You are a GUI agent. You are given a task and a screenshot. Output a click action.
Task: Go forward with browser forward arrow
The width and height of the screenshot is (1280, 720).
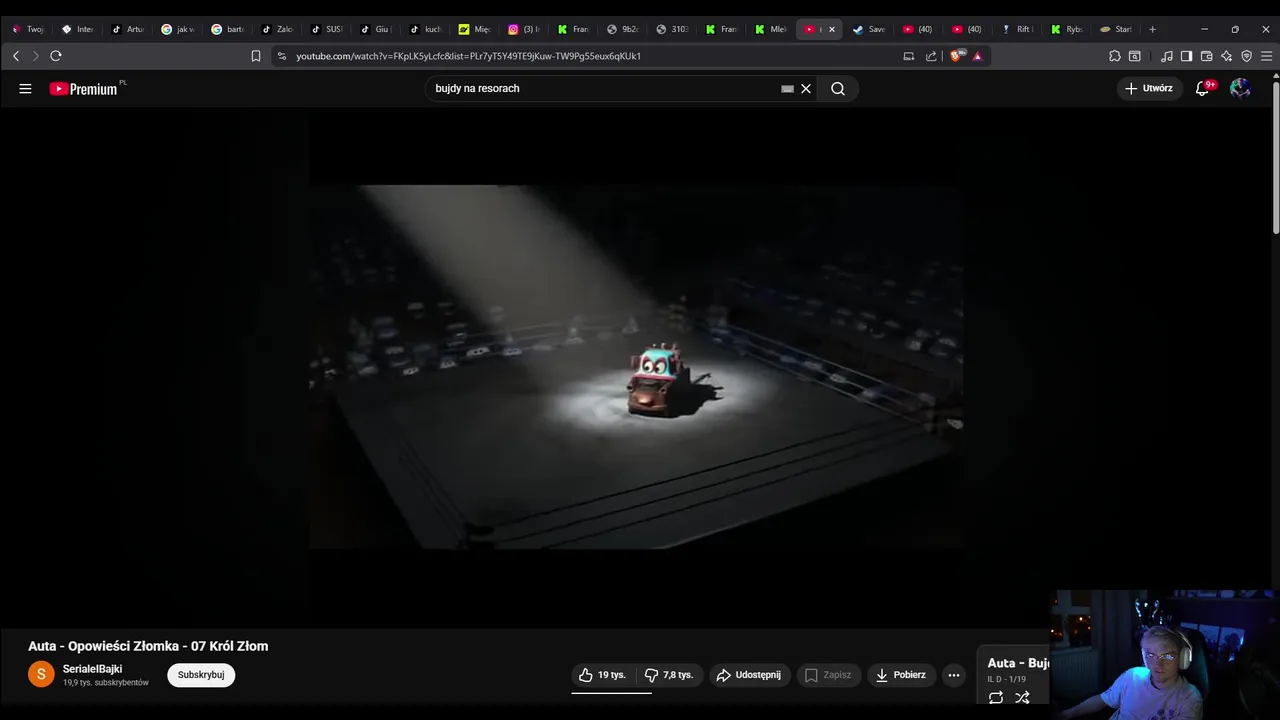point(35,56)
